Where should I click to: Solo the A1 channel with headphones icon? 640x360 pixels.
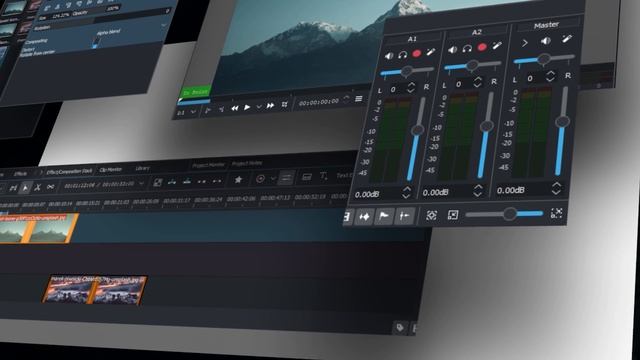pyautogui.click(x=403, y=55)
